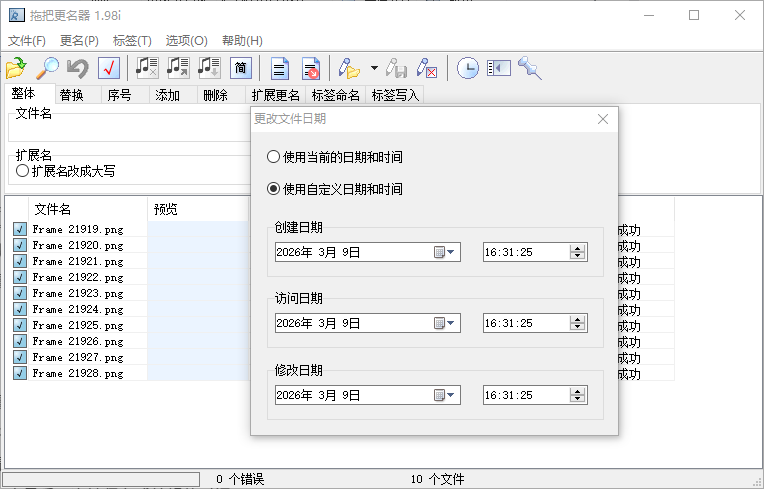Select file name Frame 21925.png

click(x=78, y=325)
